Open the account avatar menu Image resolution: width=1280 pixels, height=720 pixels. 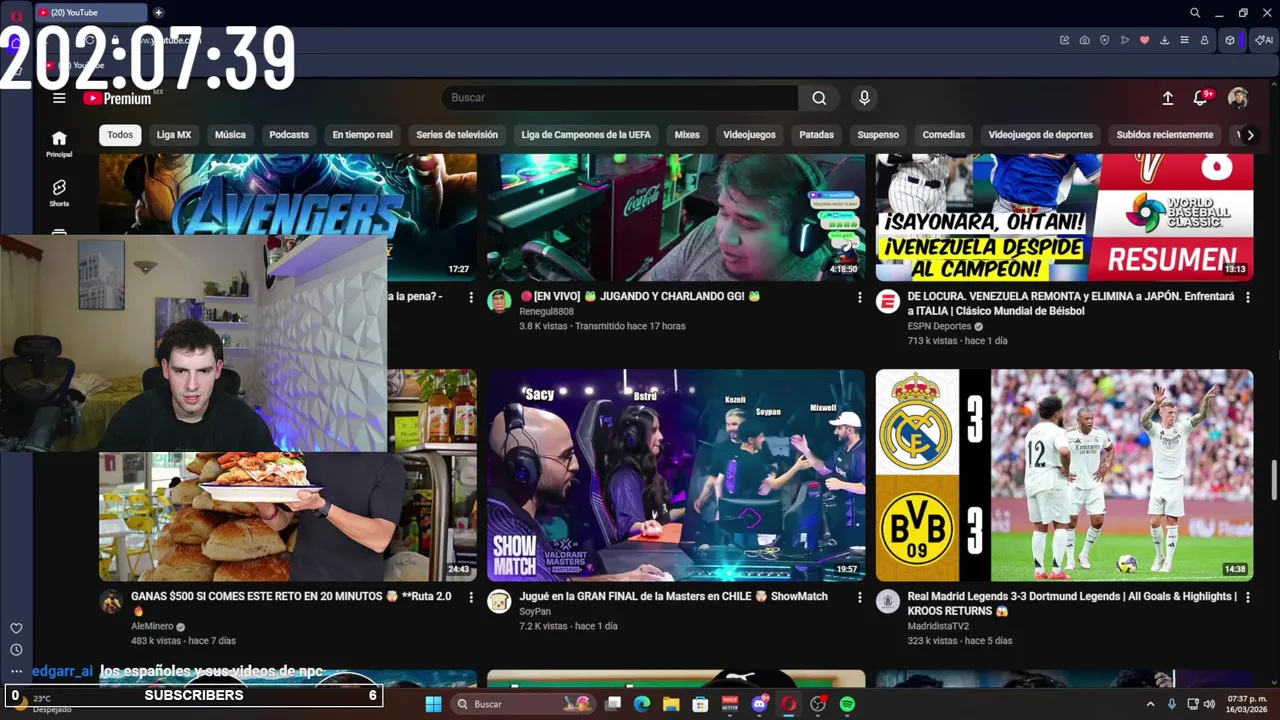[1238, 98]
